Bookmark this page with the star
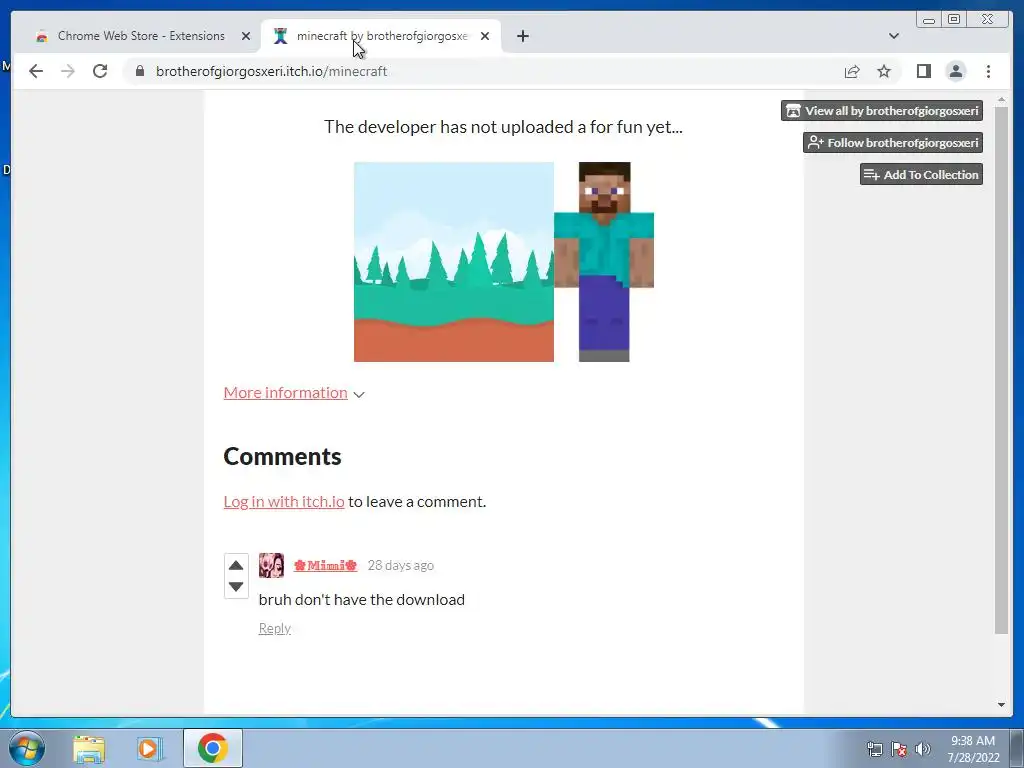This screenshot has width=1024, height=768. [884, 71]
